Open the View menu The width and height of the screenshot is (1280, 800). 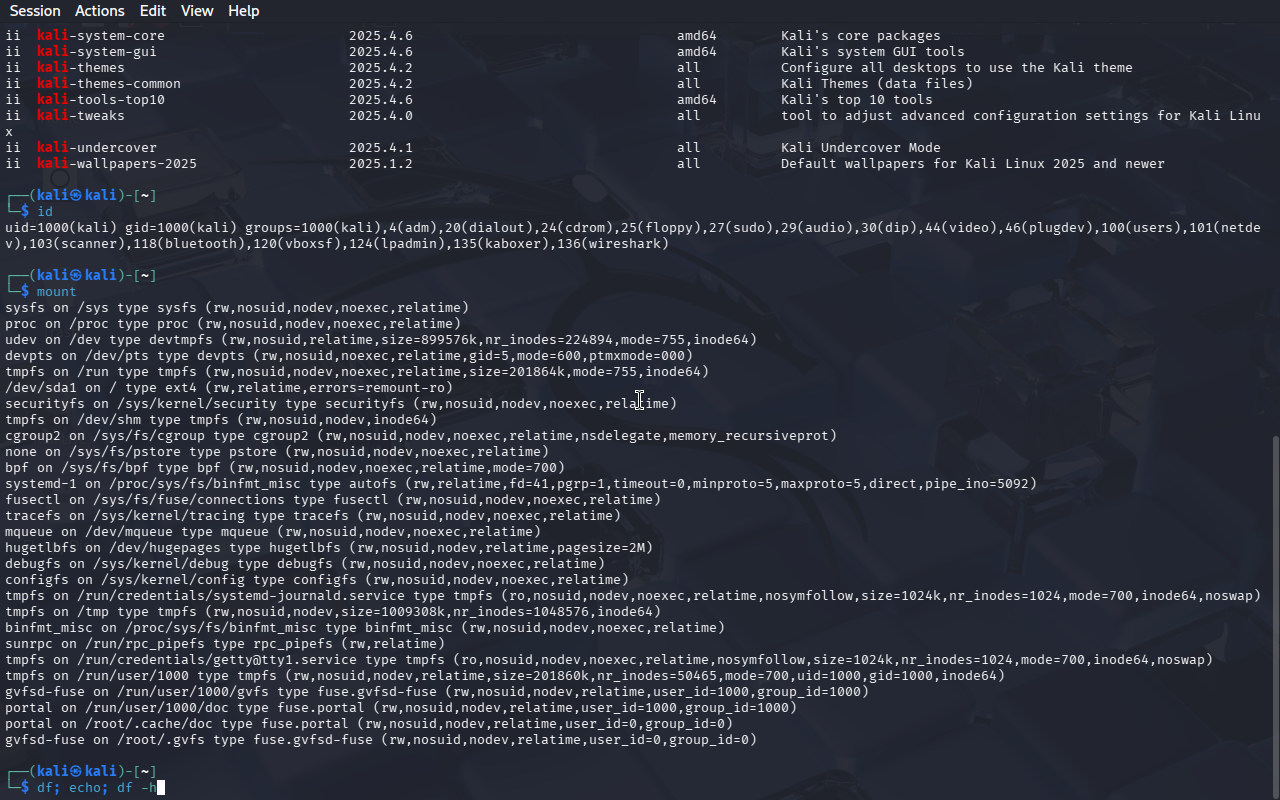click(197, 11)
